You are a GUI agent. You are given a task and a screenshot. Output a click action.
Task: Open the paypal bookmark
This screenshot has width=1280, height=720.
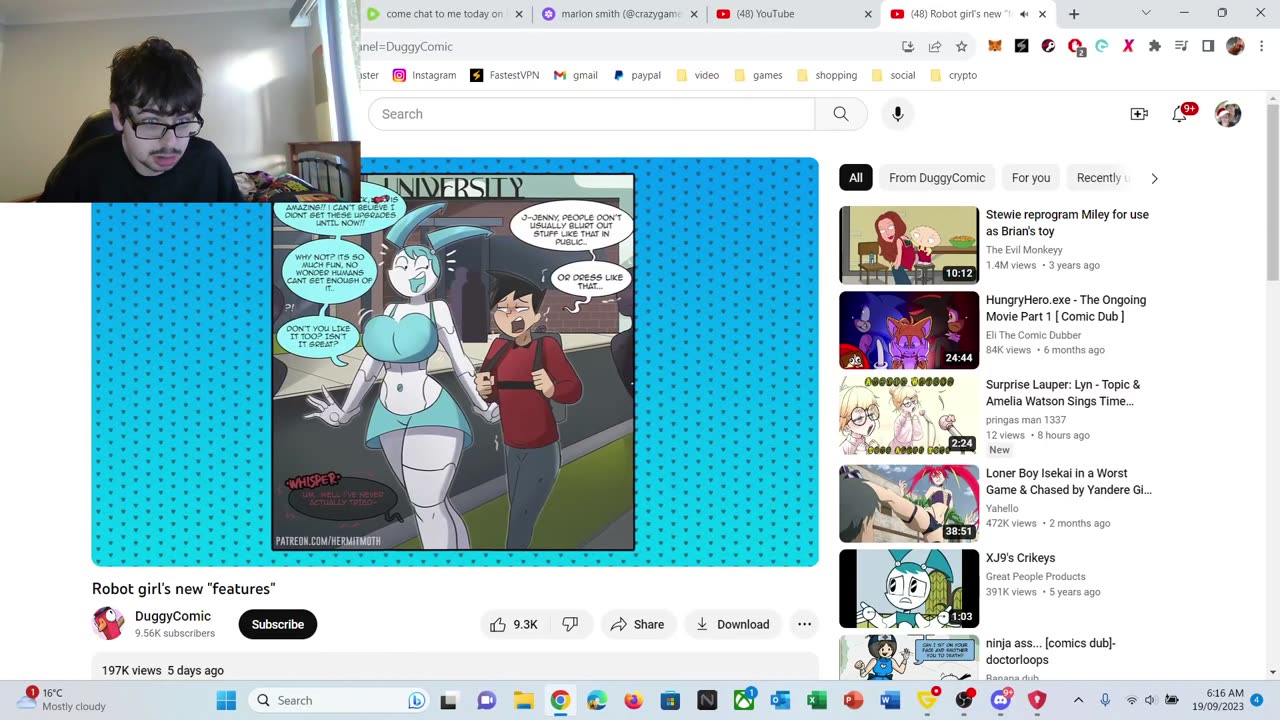pos(636,75)
